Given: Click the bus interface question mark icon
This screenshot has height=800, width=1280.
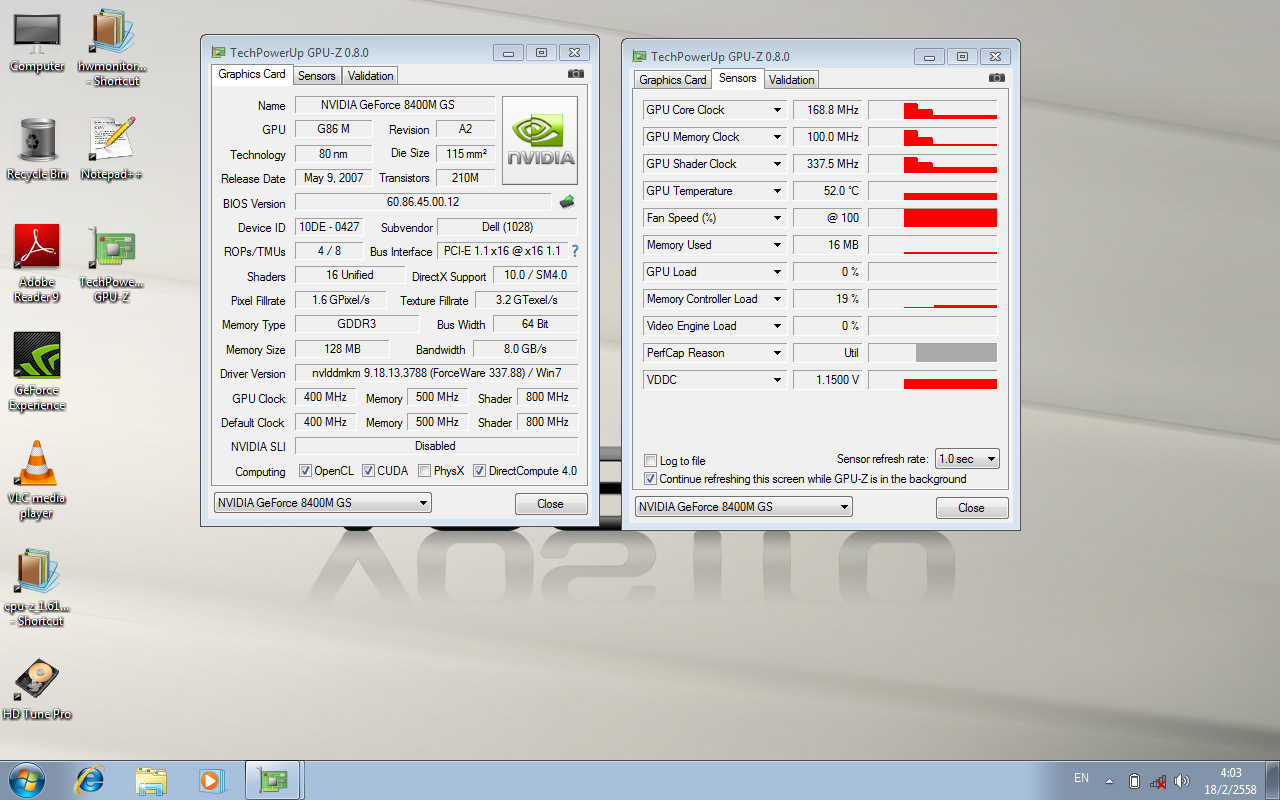Looking at the screenshot, I should (x=575, y=251).
